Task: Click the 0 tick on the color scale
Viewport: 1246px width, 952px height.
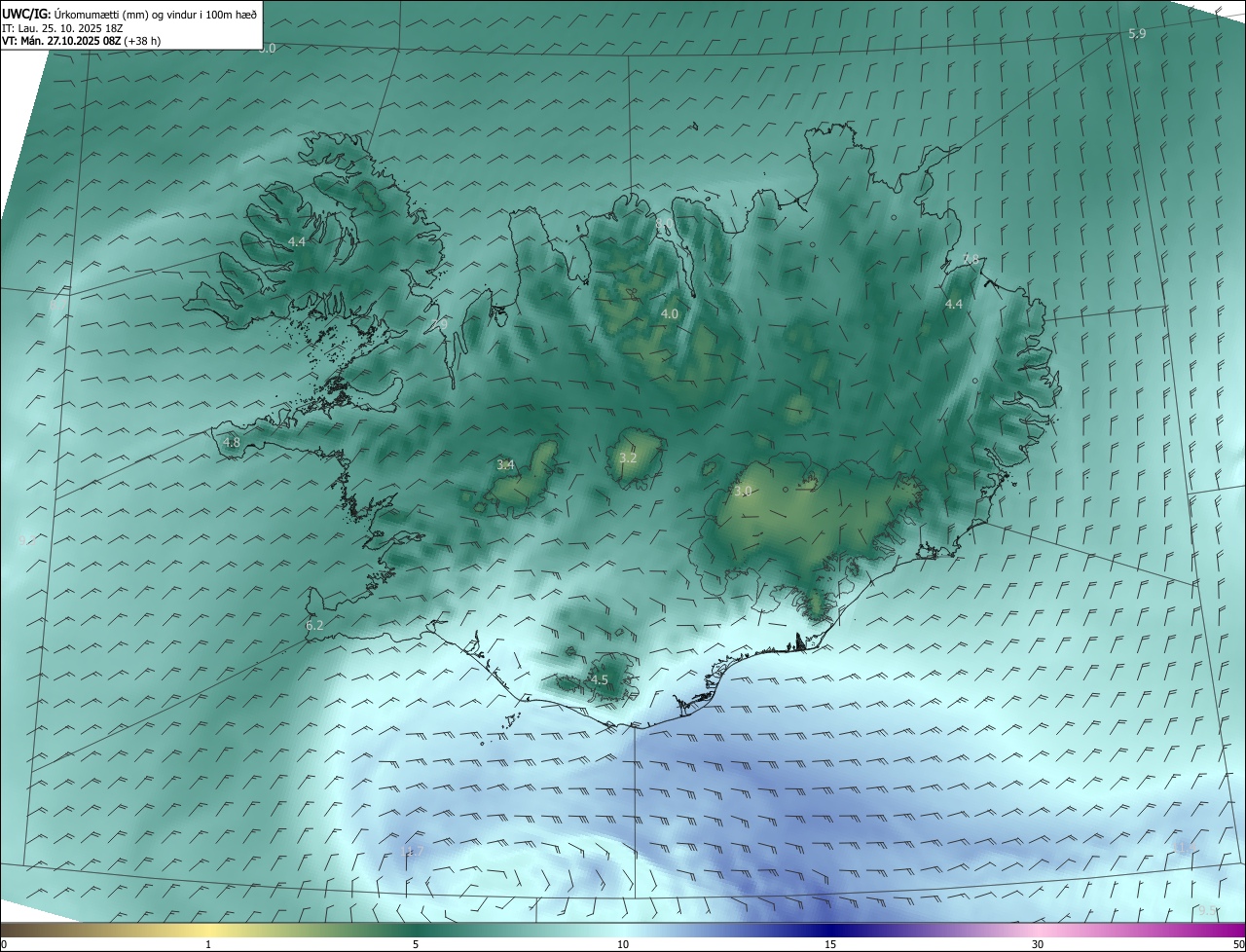Action: coord(4,944)
